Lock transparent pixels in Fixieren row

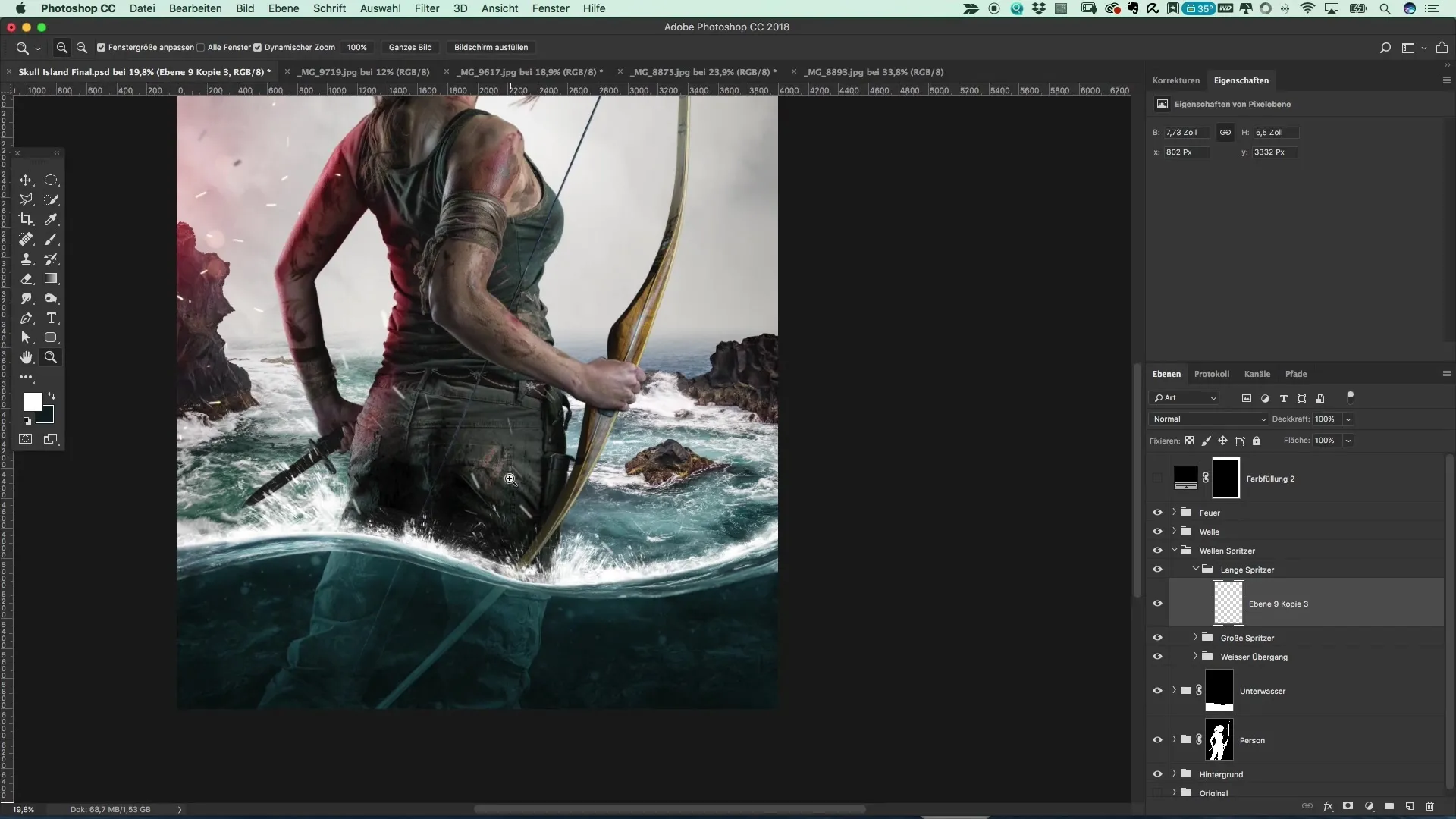1189,441
